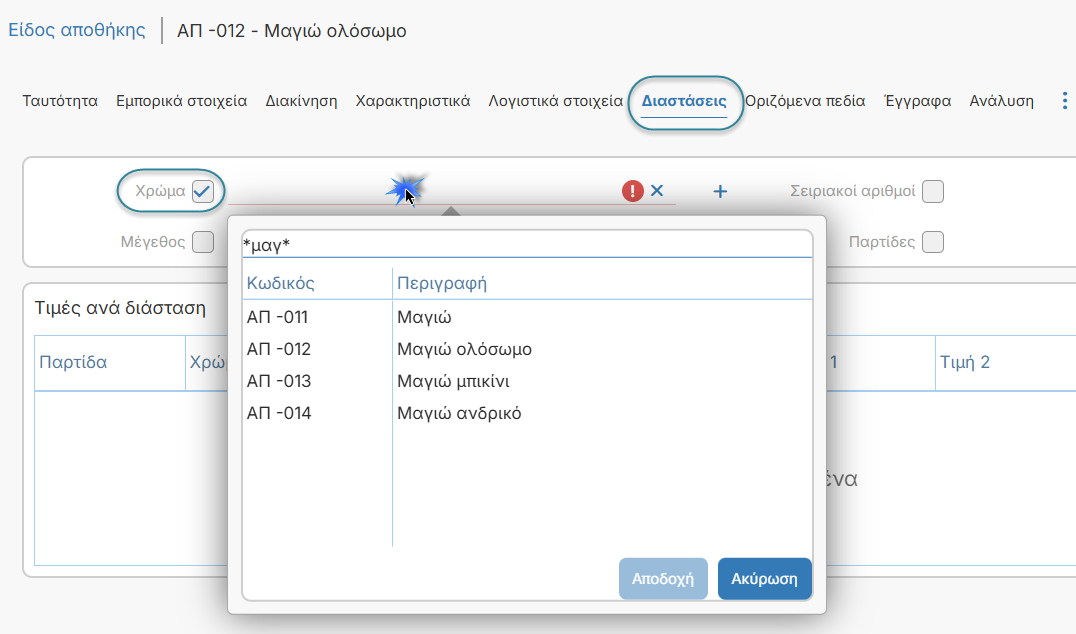Switch to the Λογιστικά στοιχεία tab
Screen dimensions: 1076x634
555,101
